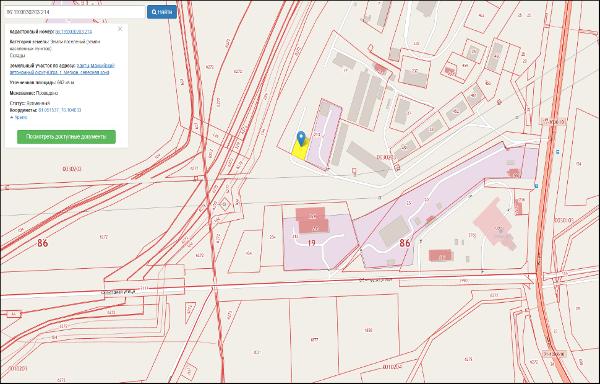600x384 pixels.
Task: Click gray building inside lilac parcel 86
Action: tap(394, 231)
